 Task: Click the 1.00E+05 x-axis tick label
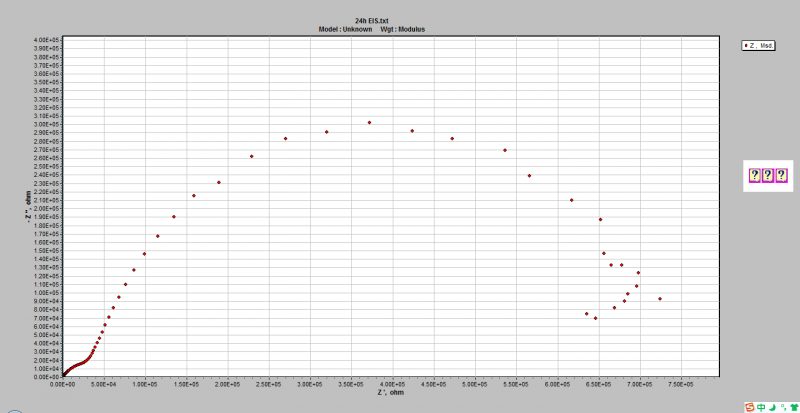[x=145, y=383]
